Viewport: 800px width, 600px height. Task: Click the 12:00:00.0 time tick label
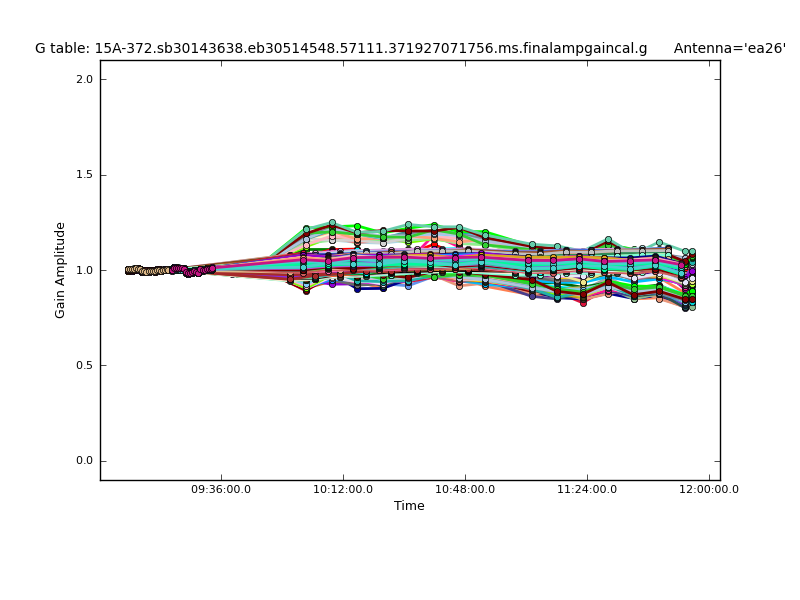tap(709, 490)
